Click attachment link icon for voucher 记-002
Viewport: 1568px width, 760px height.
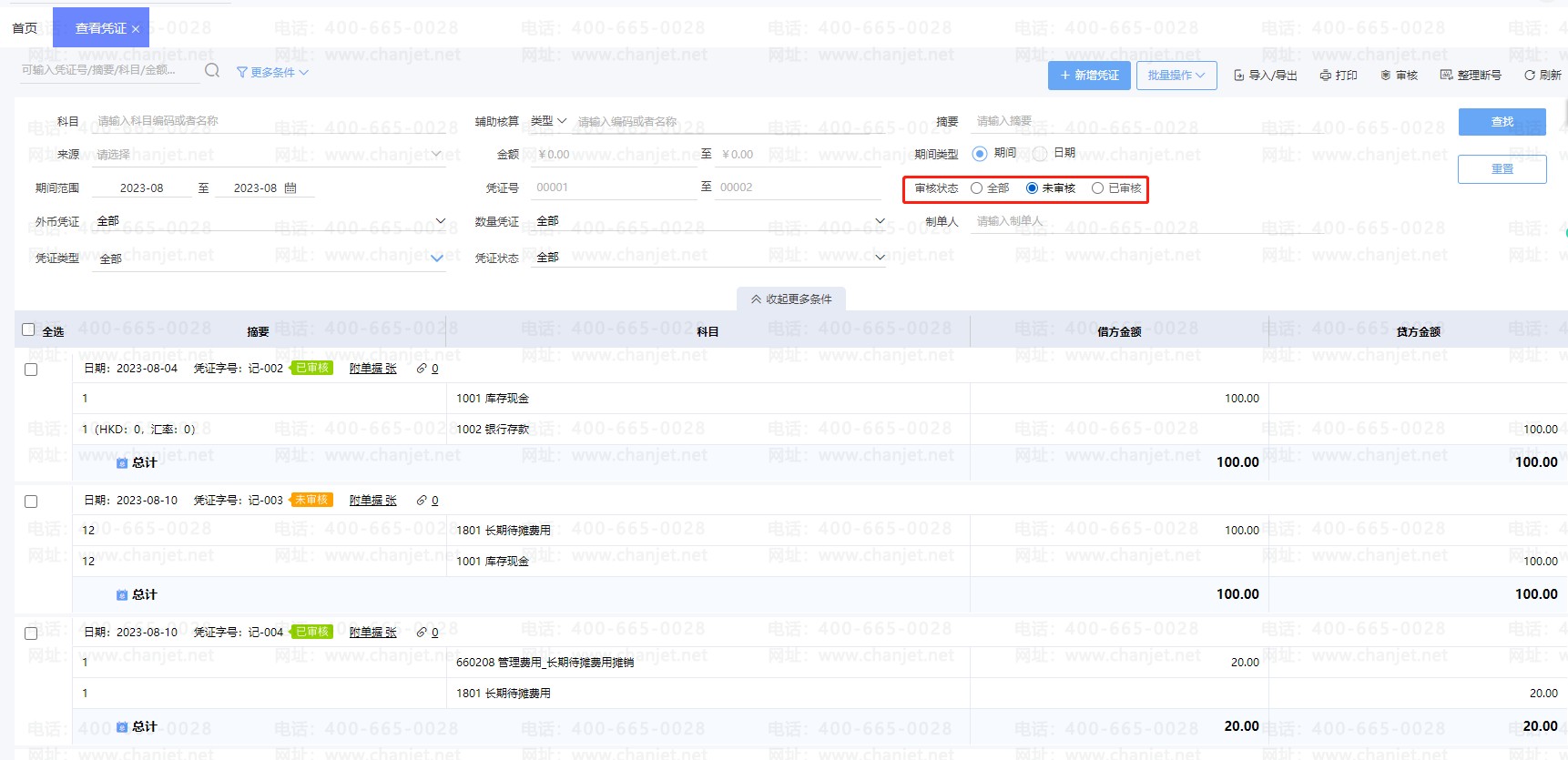422,369
